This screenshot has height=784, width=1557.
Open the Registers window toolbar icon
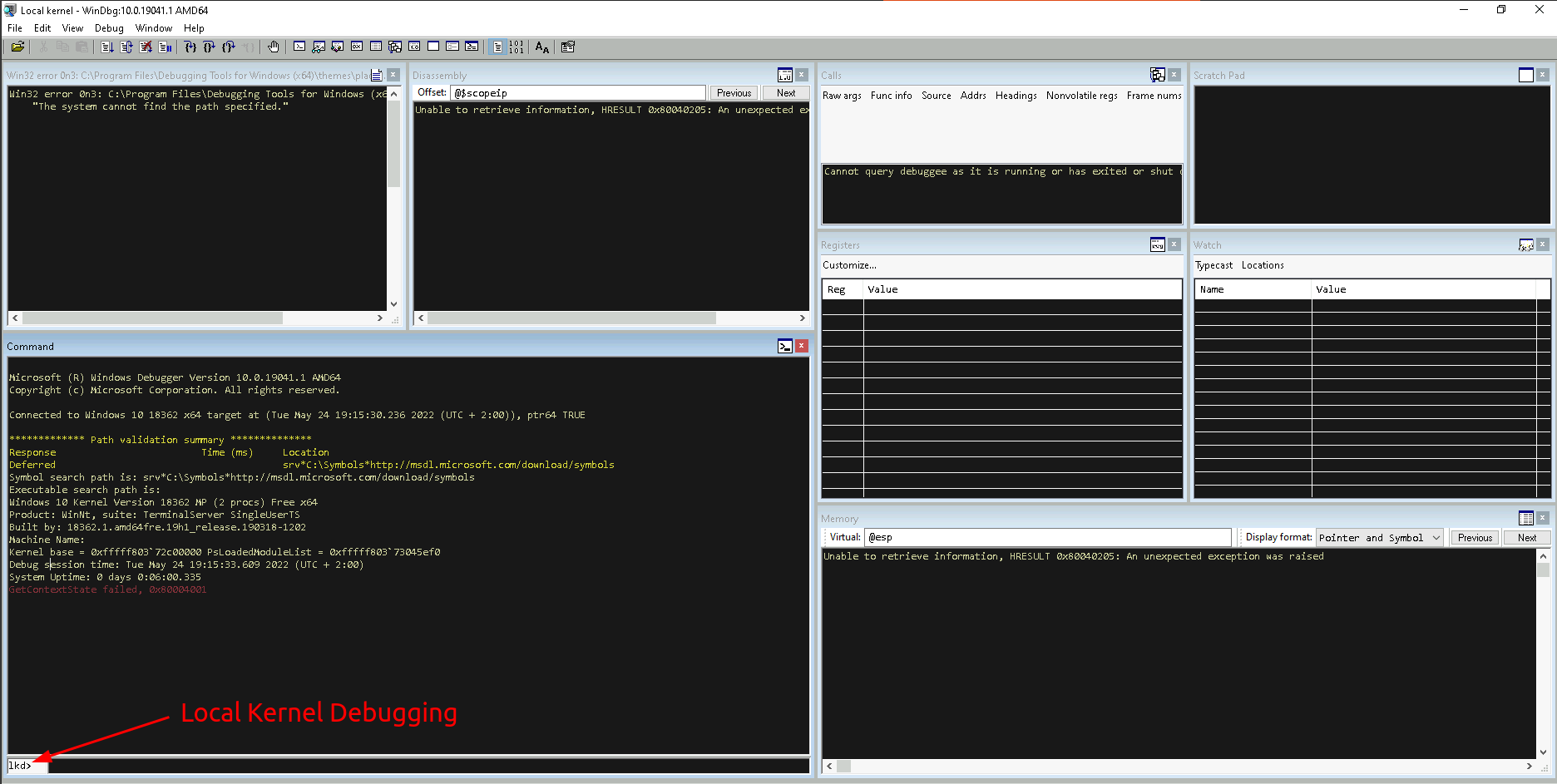point(356,47)
